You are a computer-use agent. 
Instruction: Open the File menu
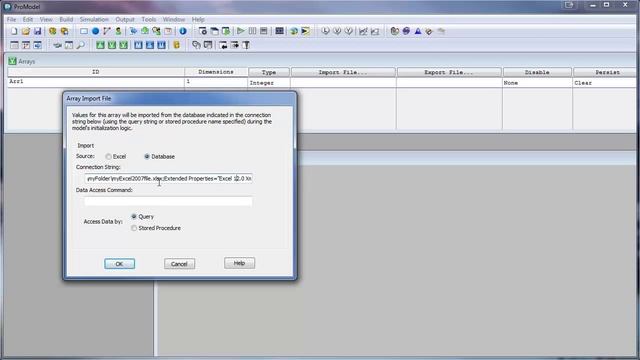pos(11,19)
